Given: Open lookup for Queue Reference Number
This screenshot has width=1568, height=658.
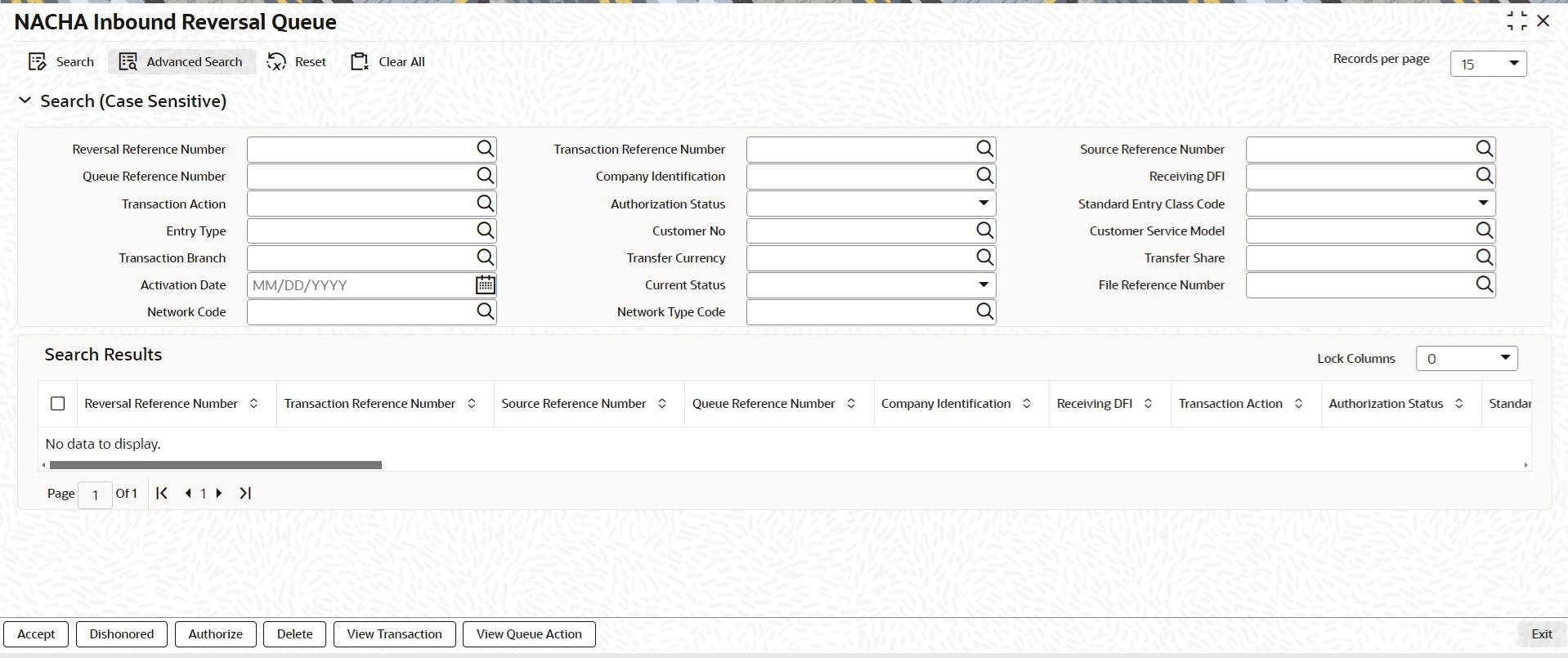Looking at the screenshot, I should tap(486, 176).
